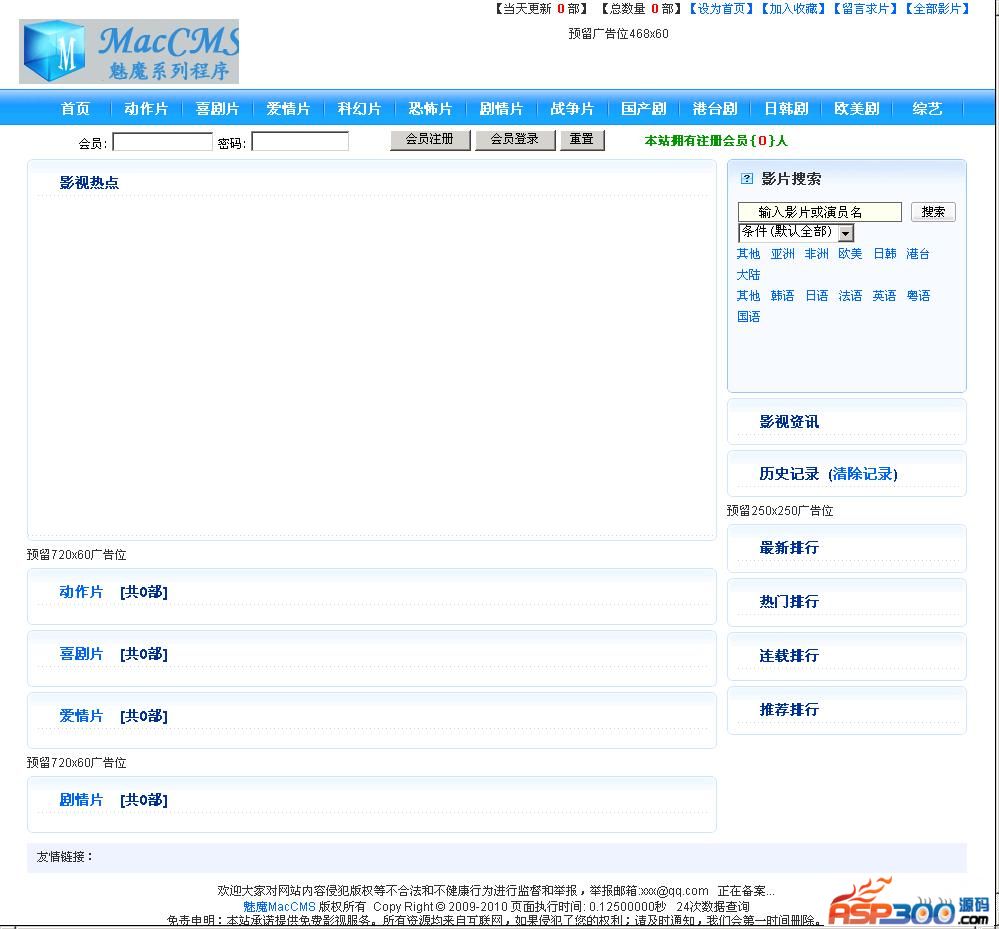Click the 热门排行 panel heading
Screen dimensions: 999x929
coord(789,601)
